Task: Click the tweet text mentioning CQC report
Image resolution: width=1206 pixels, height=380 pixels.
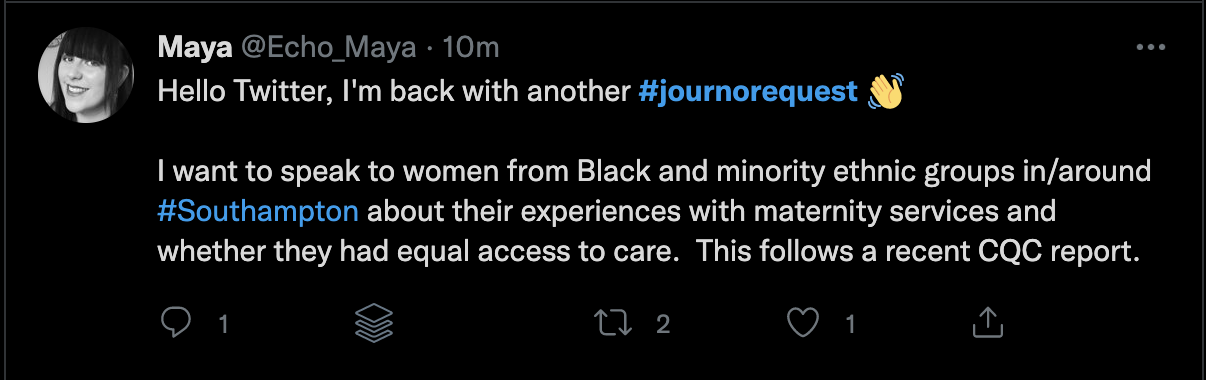Action: tap(918, 251)
